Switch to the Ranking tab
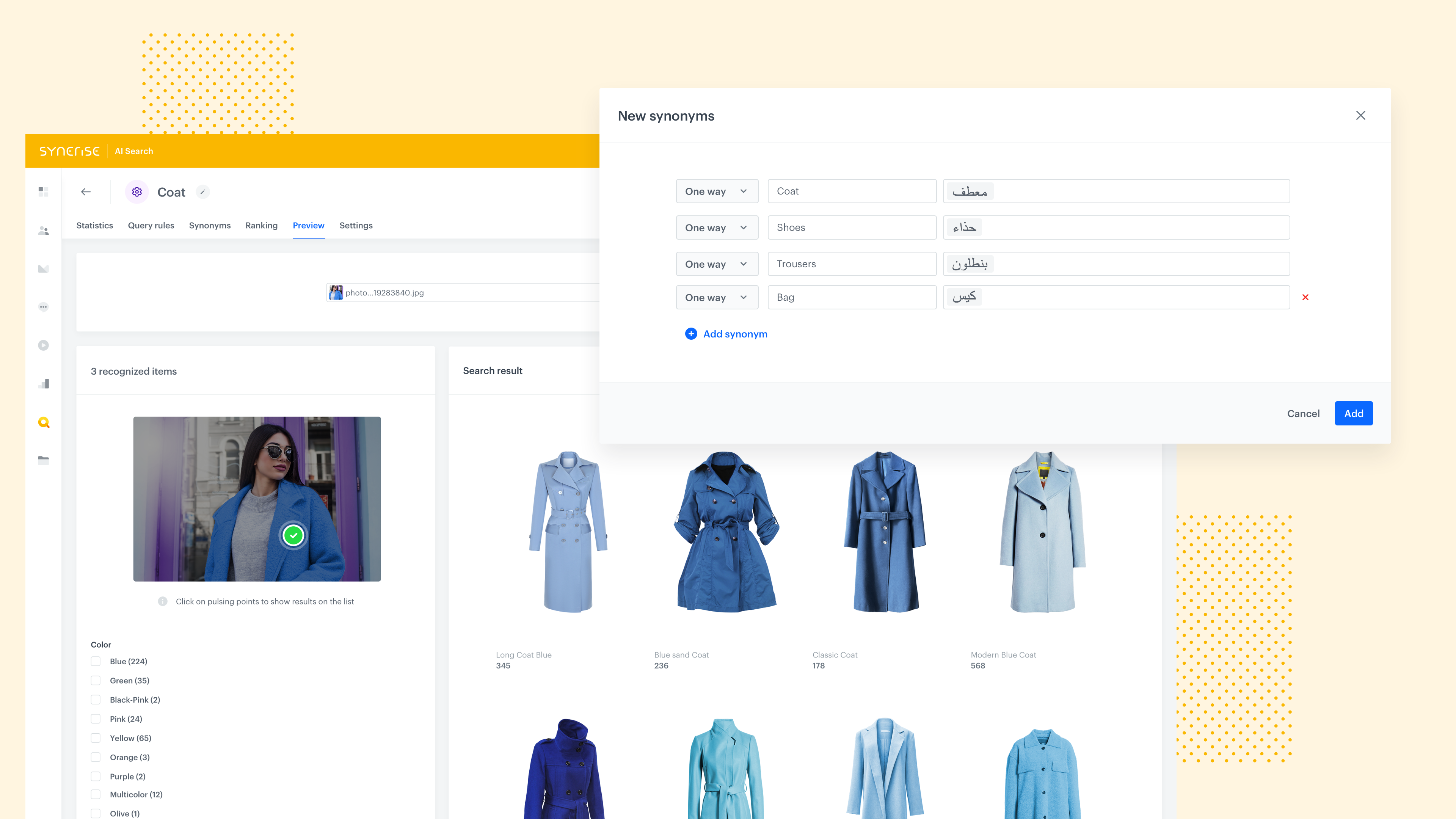The image size is (1456, 819). tap(261, 226)
